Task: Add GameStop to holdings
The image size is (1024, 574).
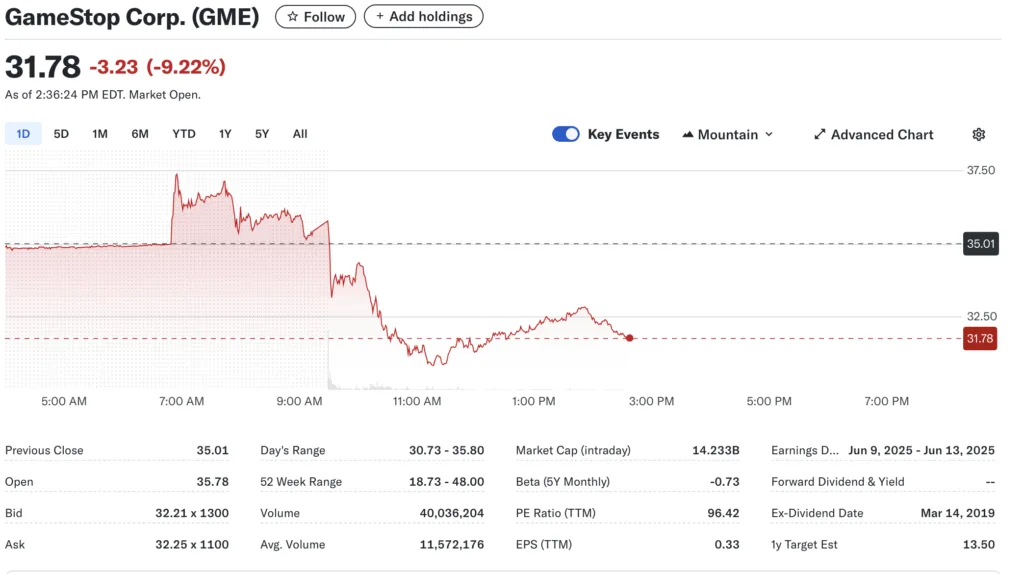Action: 423,16
